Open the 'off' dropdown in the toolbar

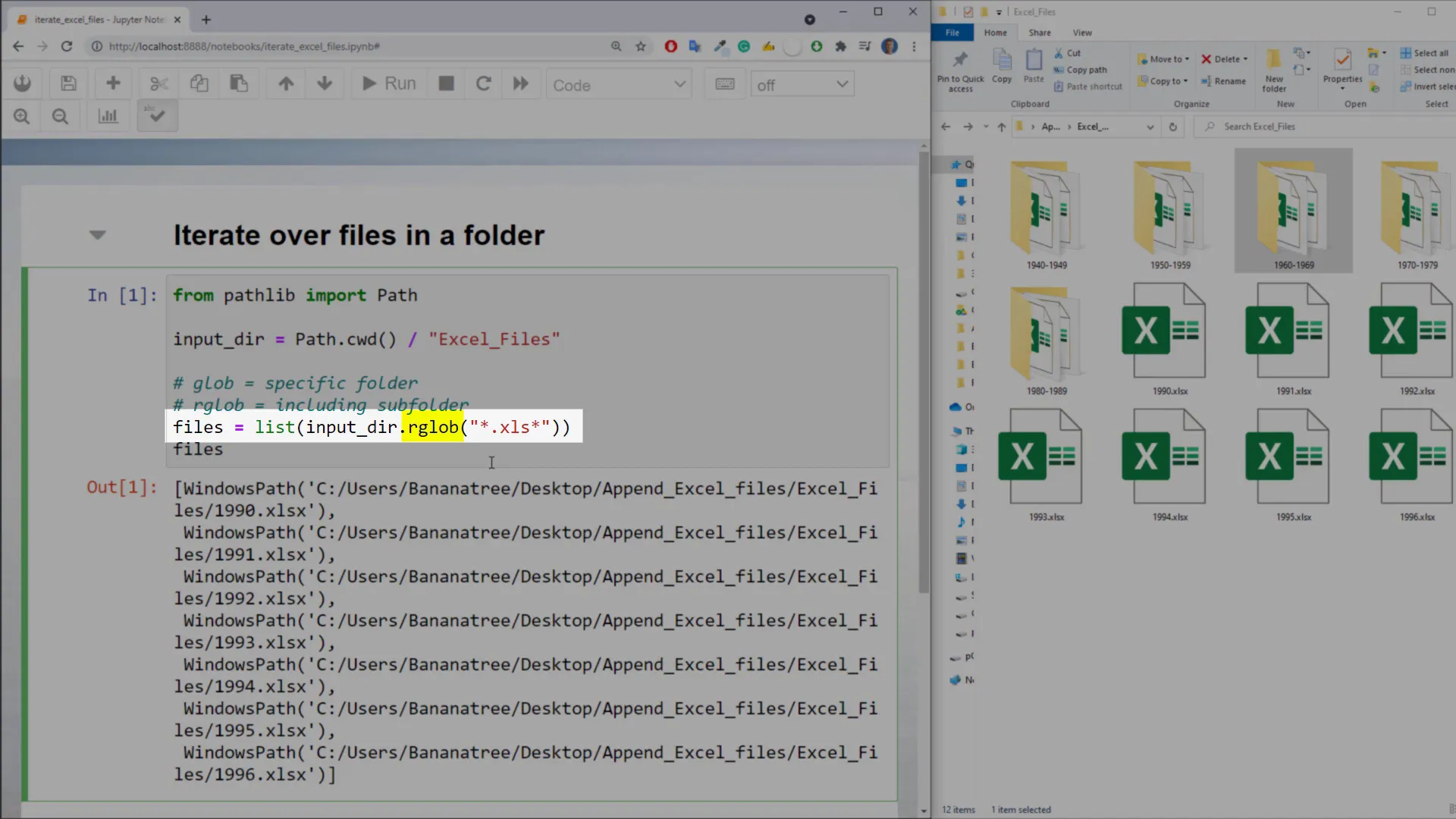(802, 85)
